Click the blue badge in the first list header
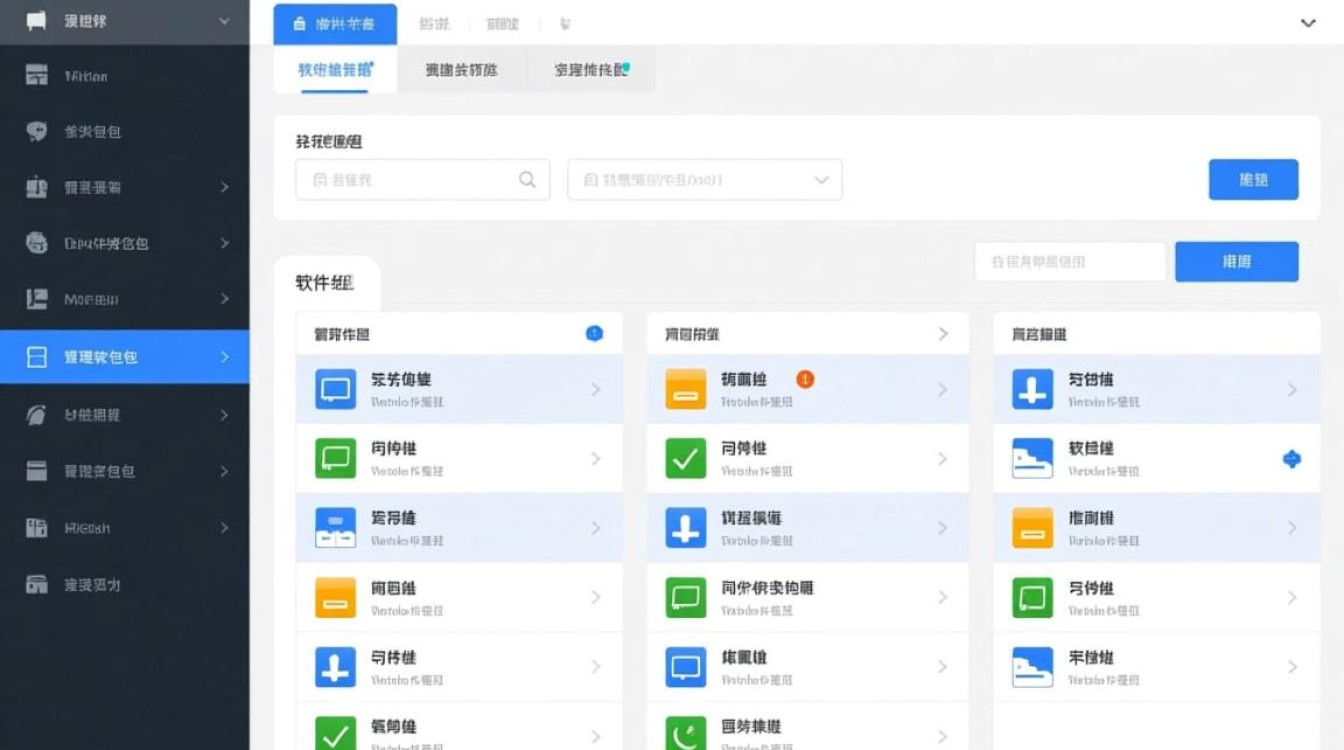The height and width of the screenshot is (750, 1344). tap(594, 333)
